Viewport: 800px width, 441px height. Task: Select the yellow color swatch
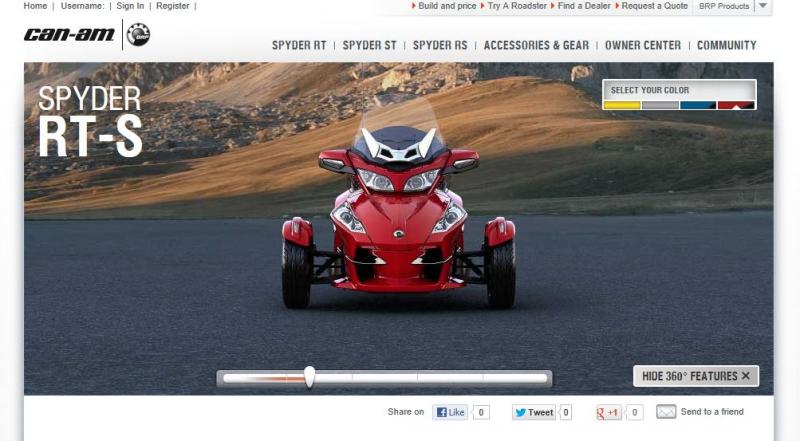622,105
